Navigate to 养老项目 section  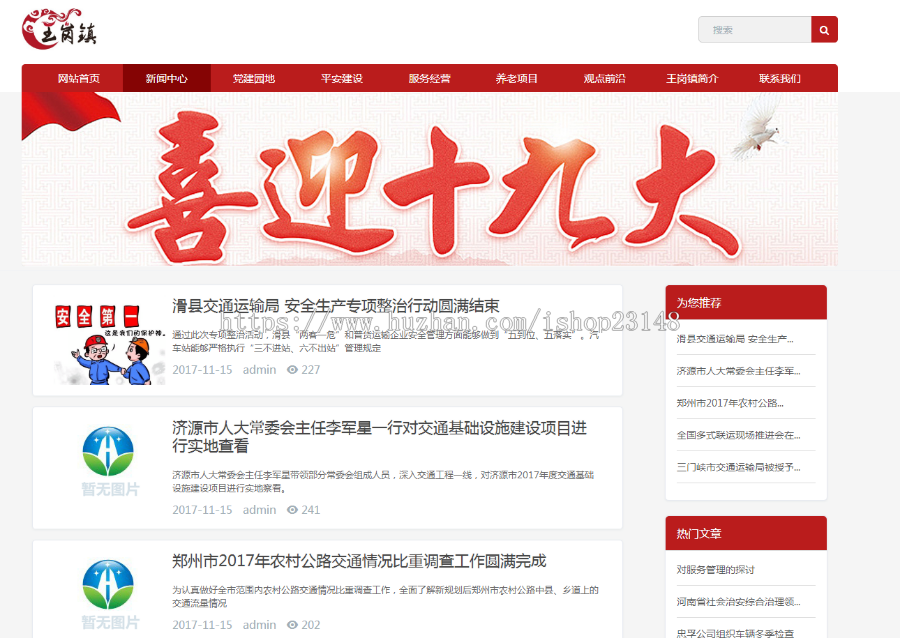pos(517,79)
